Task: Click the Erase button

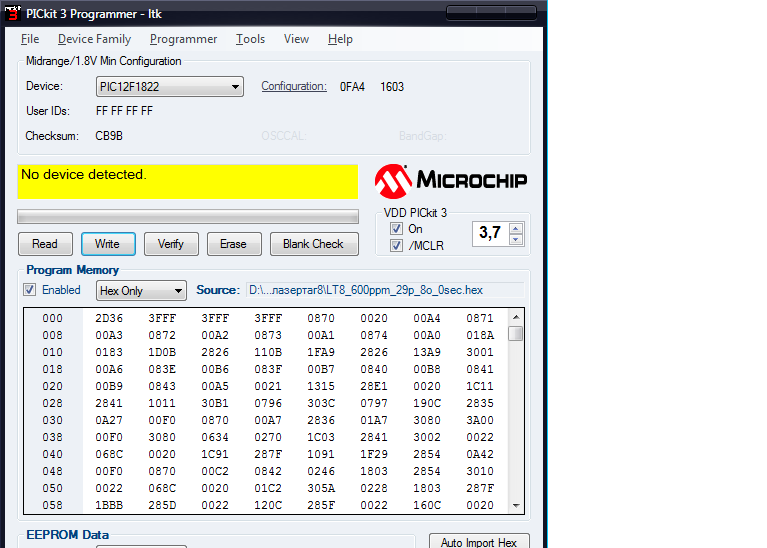Action: 234,244
